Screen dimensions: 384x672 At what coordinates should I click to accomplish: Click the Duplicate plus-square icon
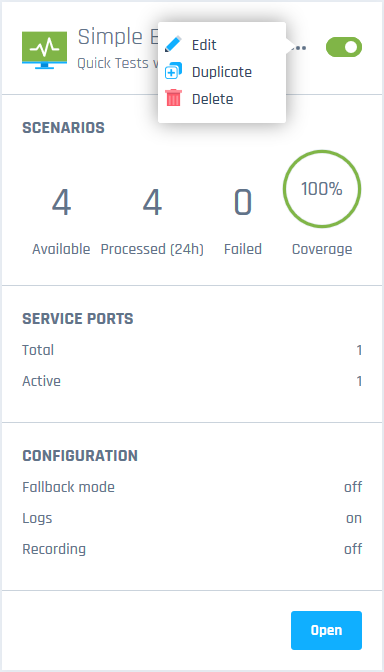[173, 72]
